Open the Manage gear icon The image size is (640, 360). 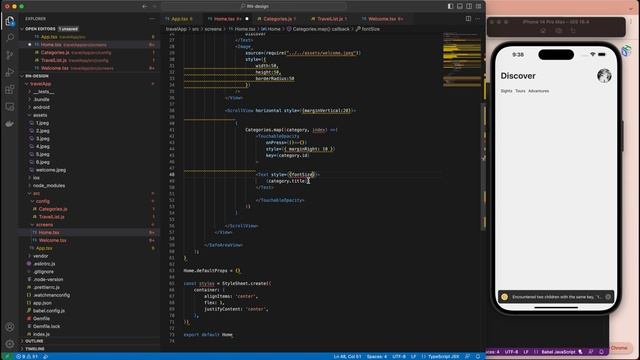pyautogui.click(x=10, y=344)
